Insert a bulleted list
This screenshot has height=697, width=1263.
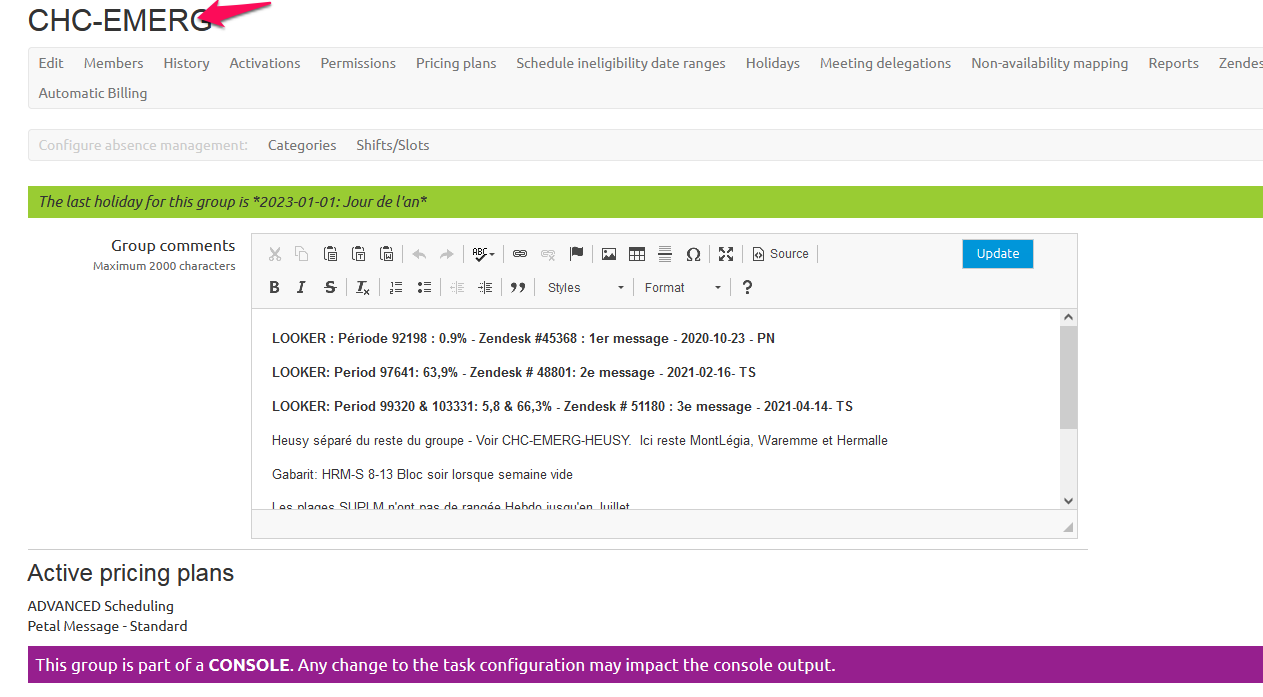(424, 288)
